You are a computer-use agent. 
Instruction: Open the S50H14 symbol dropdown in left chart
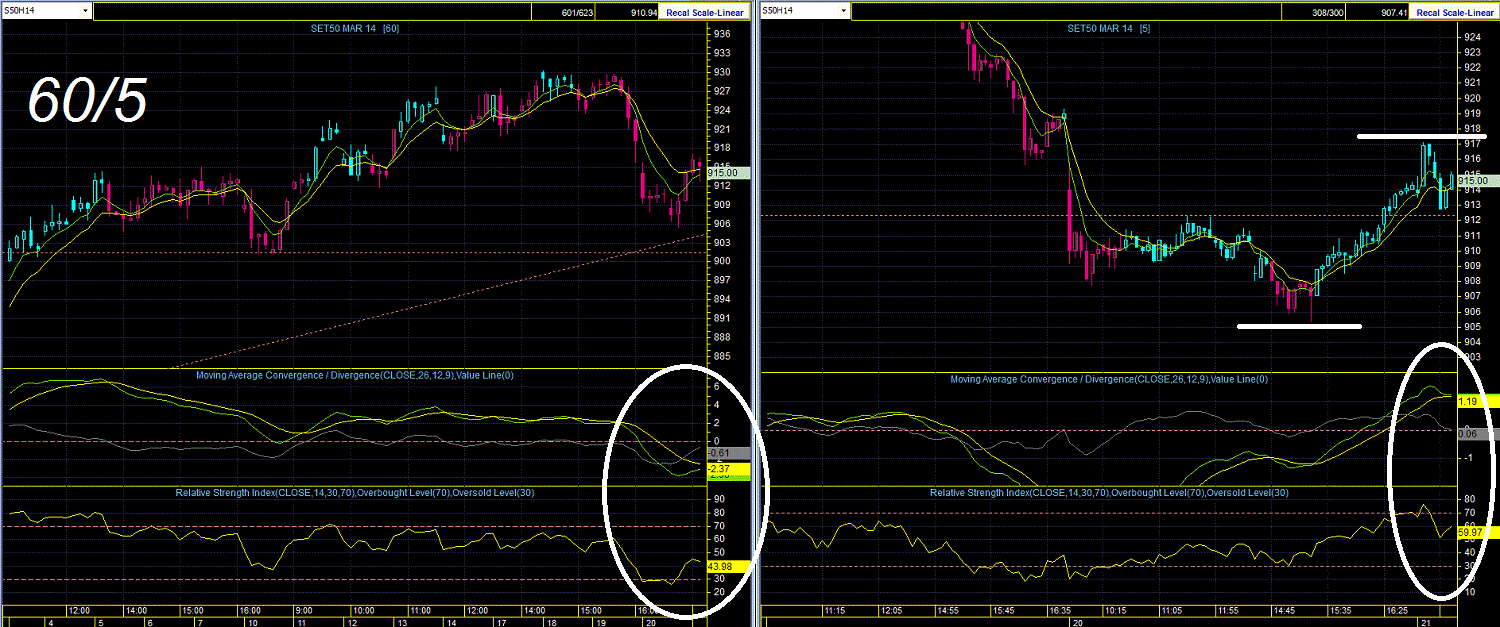click(x=85, y=11)
